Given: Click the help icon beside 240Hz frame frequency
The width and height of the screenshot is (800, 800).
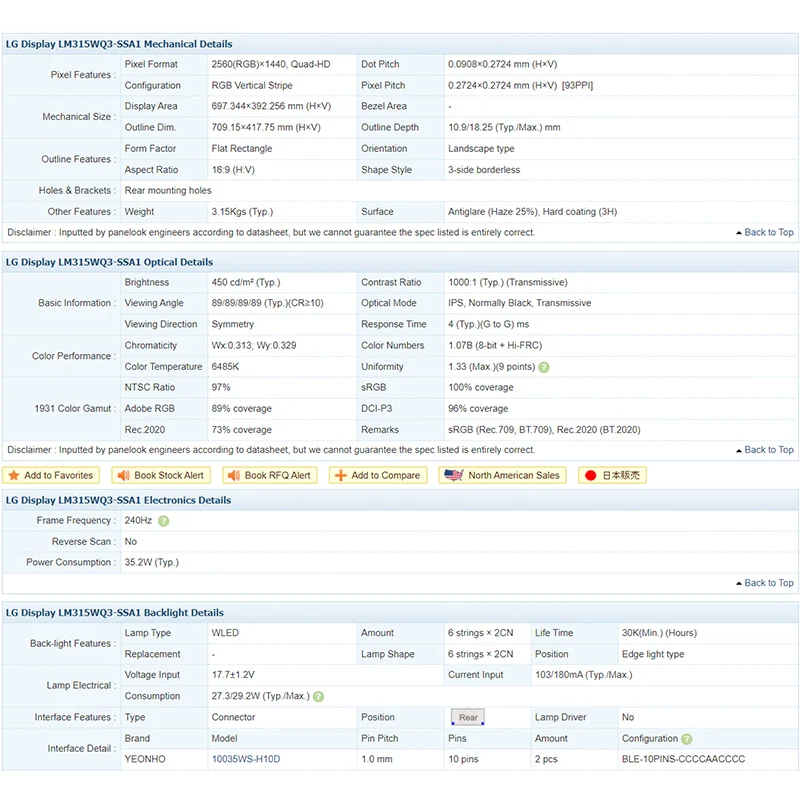Looking at the screenshot, I should (163, 521).
